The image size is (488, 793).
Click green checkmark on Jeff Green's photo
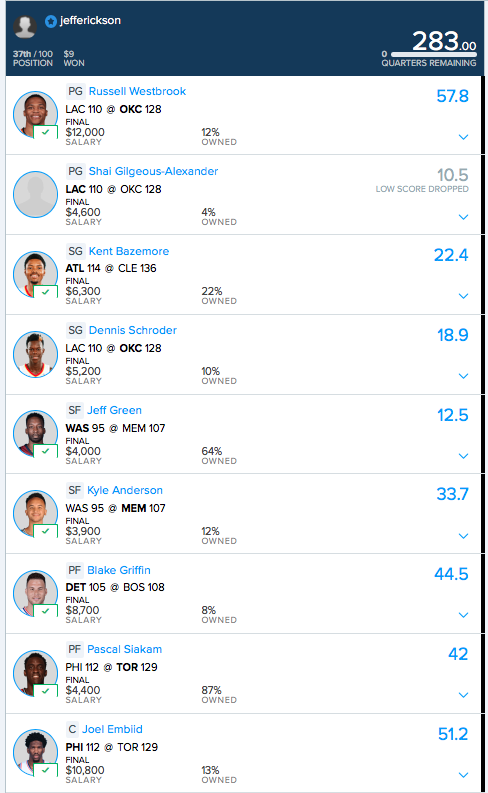(x=46, y=451)
